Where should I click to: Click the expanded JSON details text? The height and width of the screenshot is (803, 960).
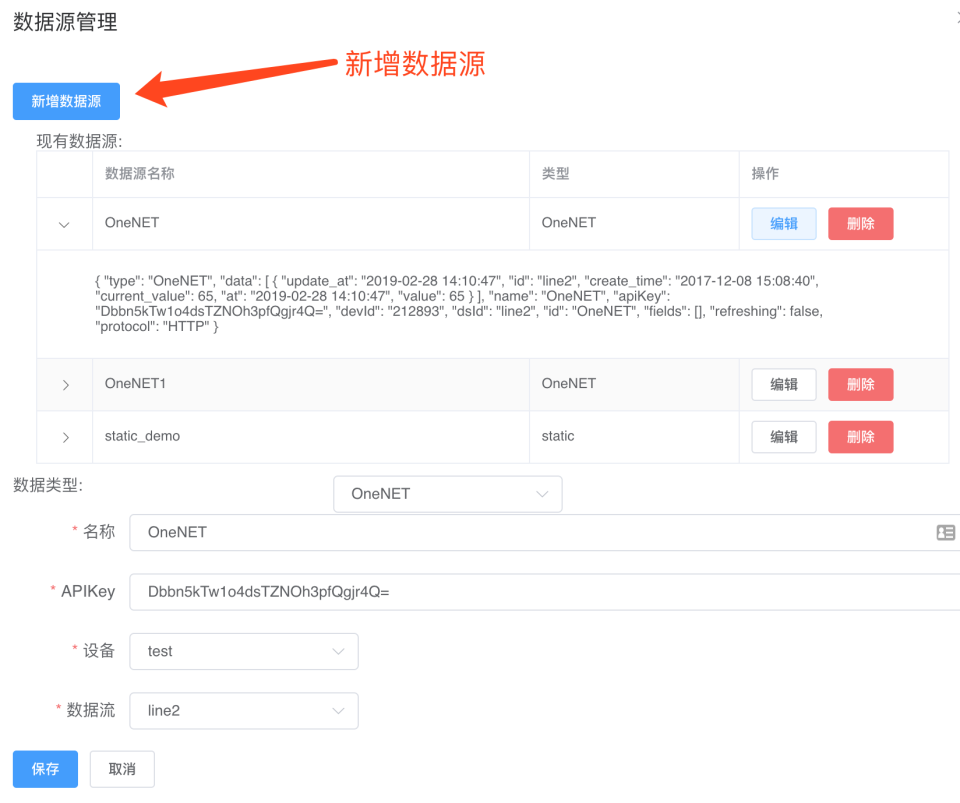pos(459,304)
